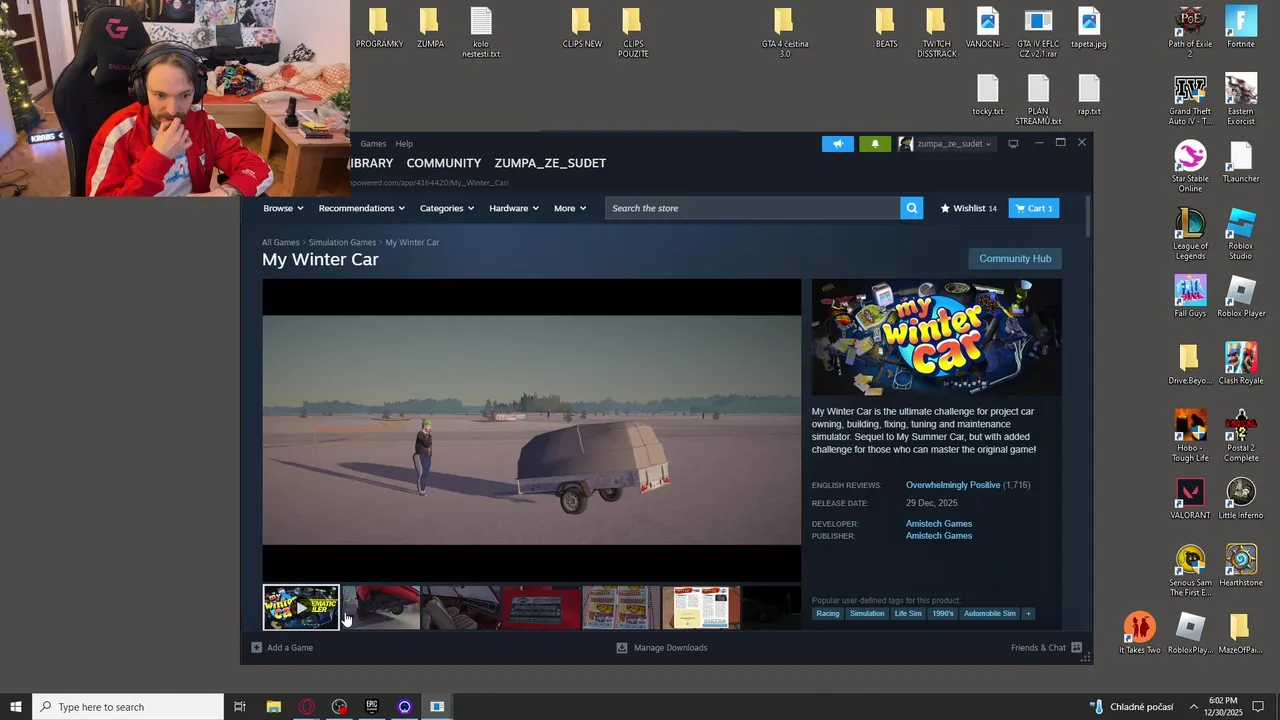Click the Overwhelmingly Positive reviews link
Viewport: 1280px width, 720px height.
pyautogui.click(x=953, y=485)
